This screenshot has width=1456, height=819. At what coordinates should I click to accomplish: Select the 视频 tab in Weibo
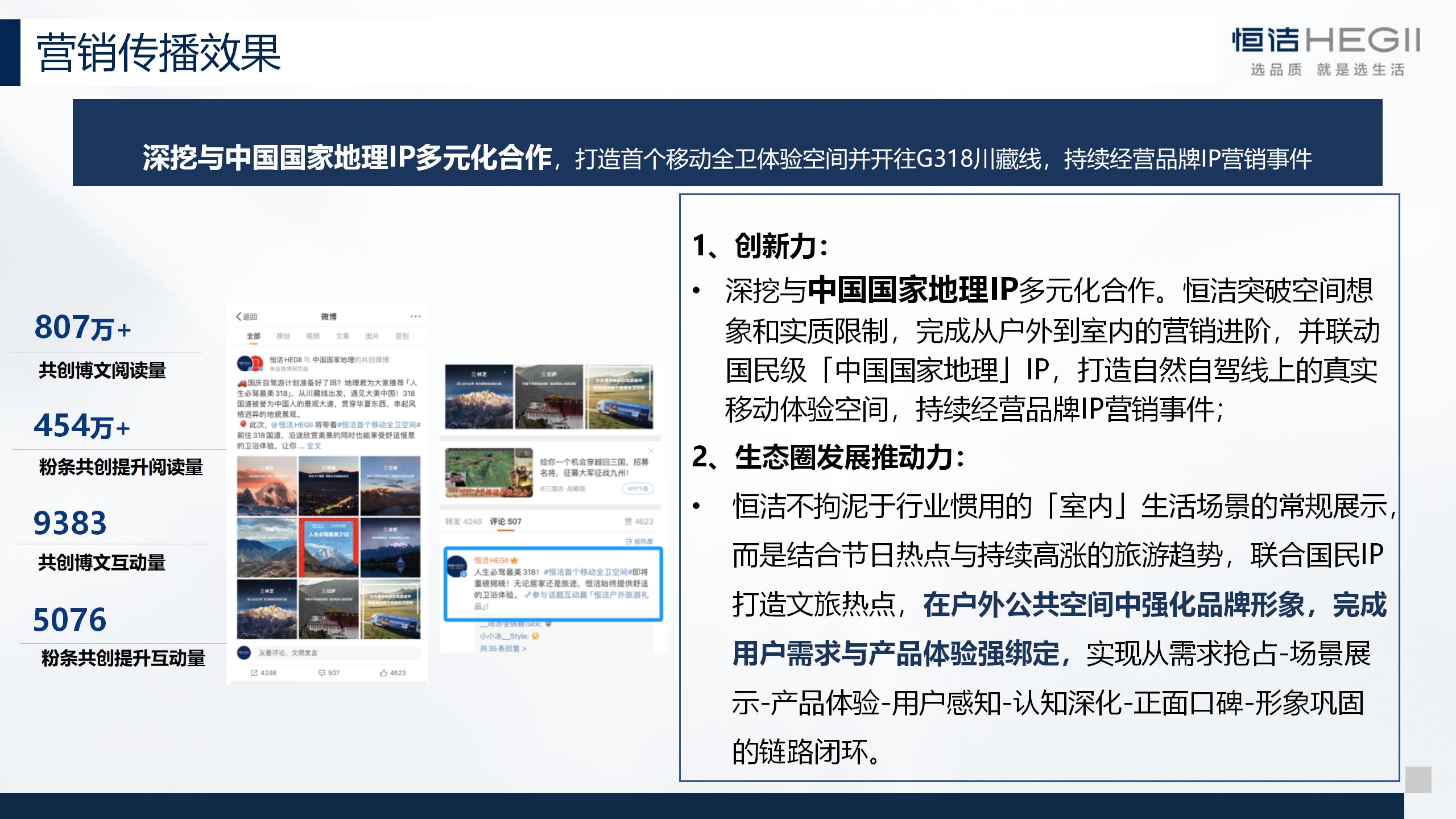pos(313,336)
